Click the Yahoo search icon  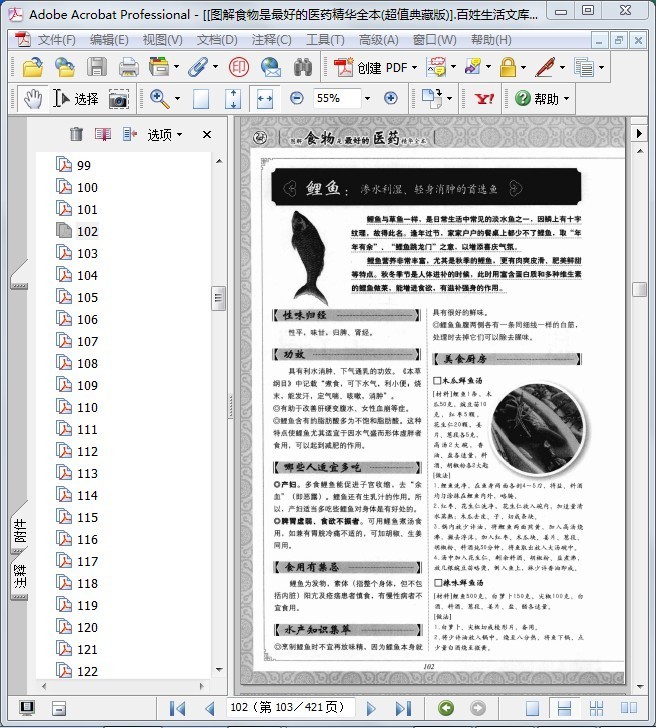pyautogui.click(x=484, y=99)
